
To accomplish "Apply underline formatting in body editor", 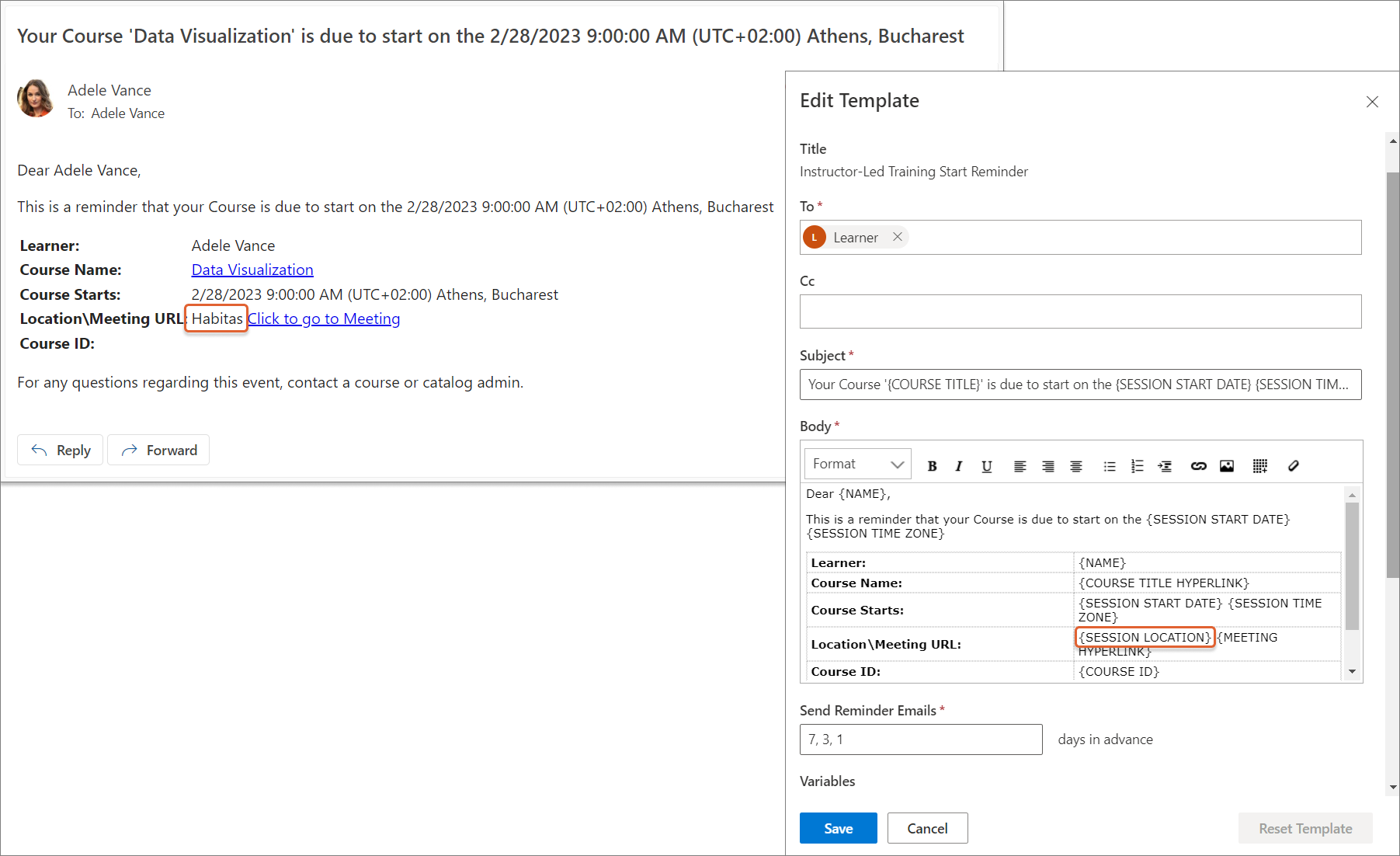I will tap(986, 466).
